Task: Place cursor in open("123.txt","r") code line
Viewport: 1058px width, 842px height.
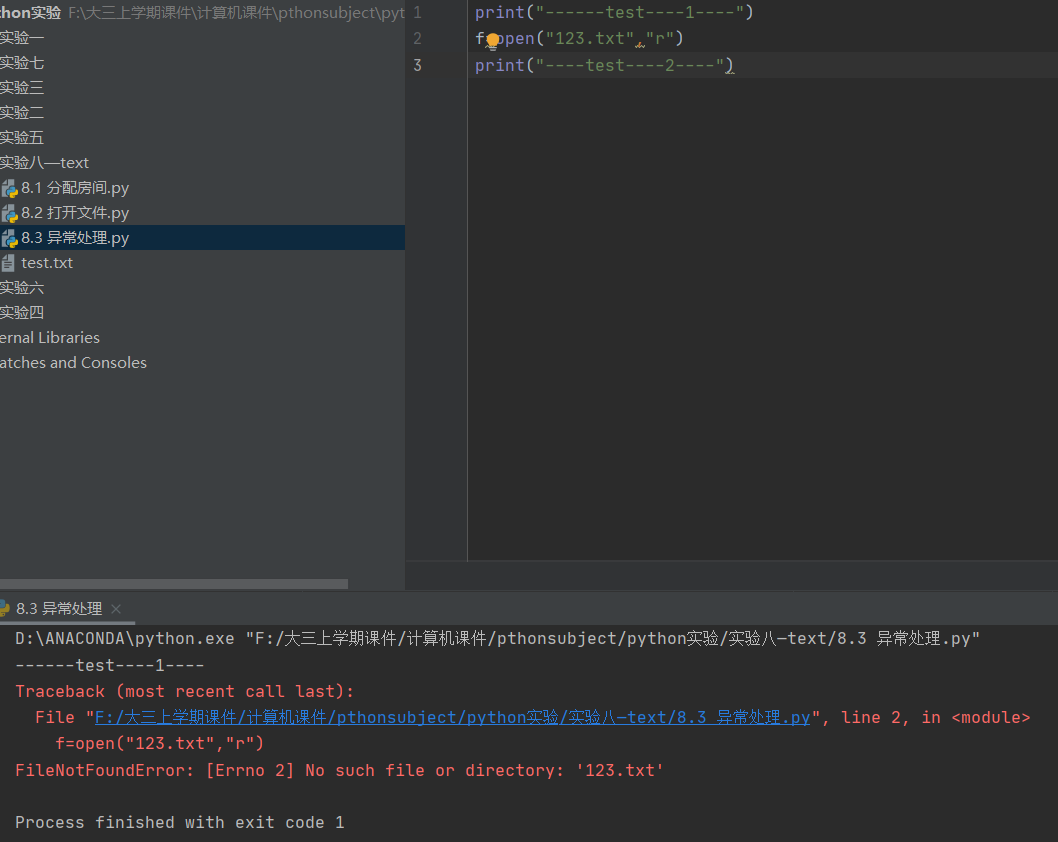Action: (579, 38)
